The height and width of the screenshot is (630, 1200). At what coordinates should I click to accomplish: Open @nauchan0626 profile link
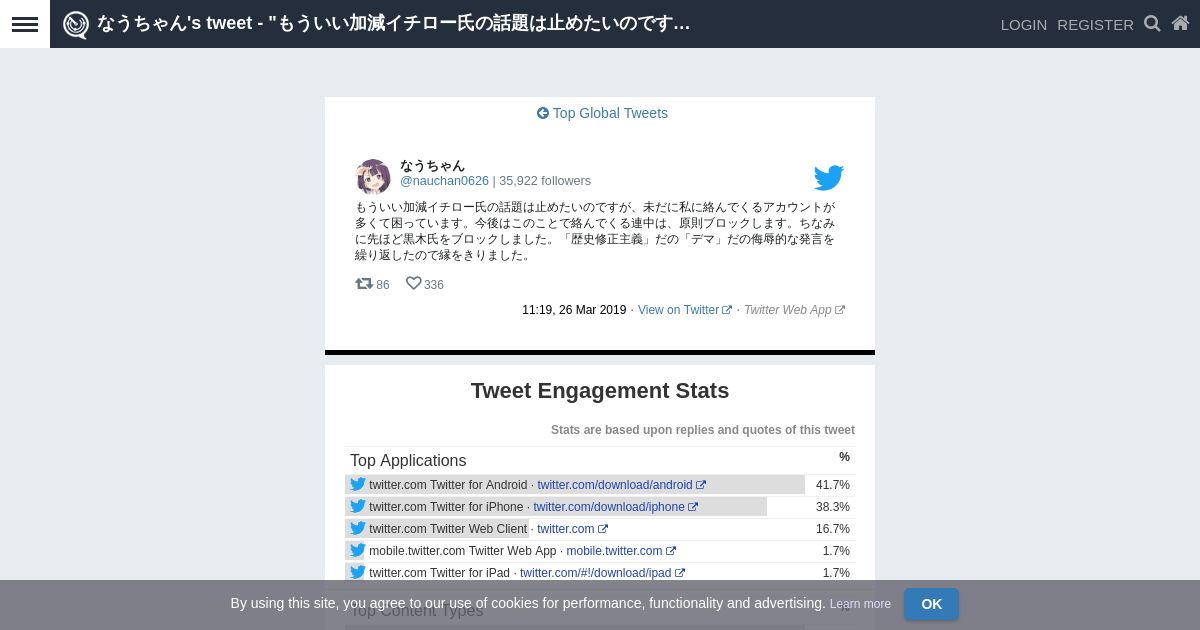pos(444,181)
